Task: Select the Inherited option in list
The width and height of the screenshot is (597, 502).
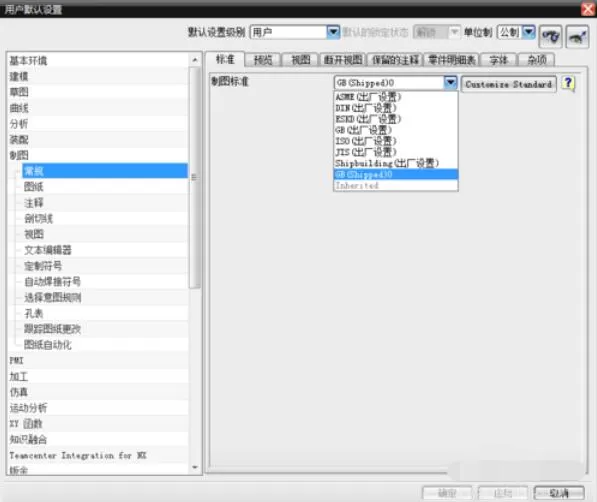Action: pyautogui.click(x=396, y=185)
